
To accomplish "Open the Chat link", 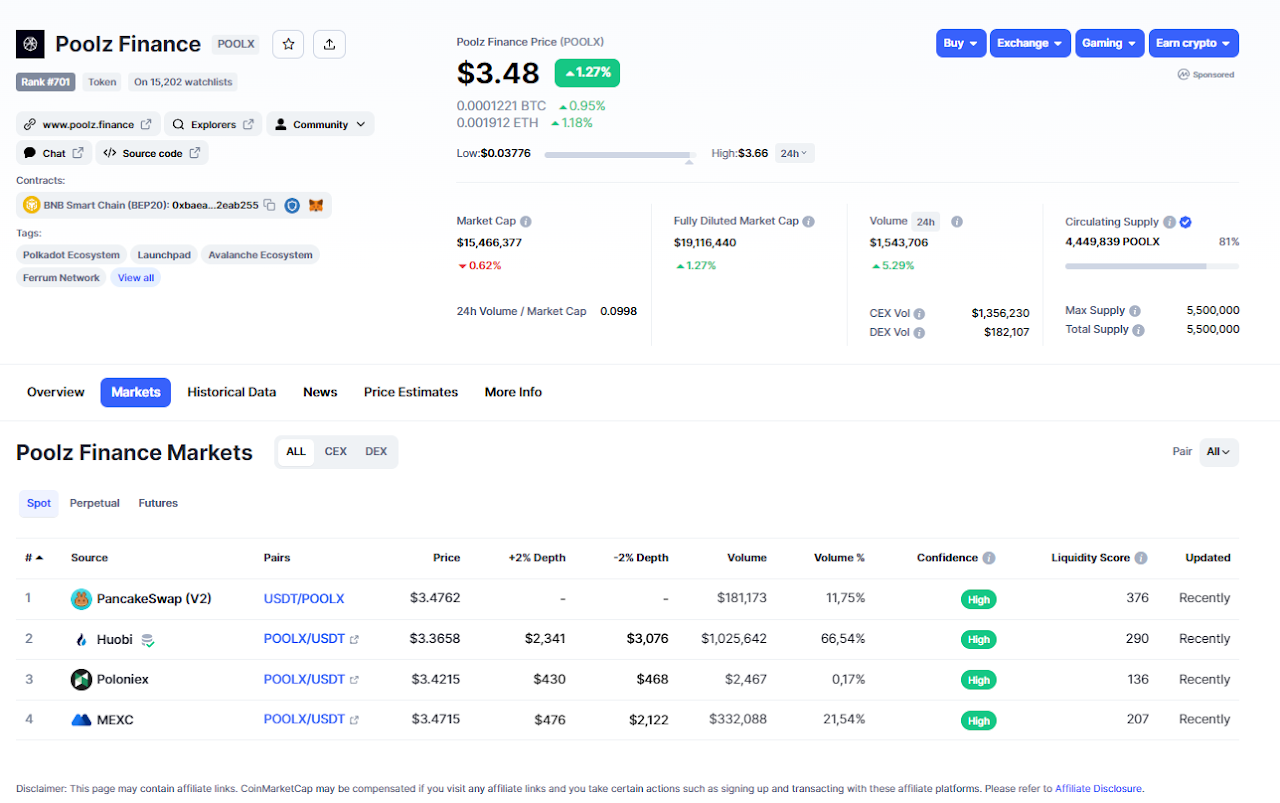I will coord(54,153).
